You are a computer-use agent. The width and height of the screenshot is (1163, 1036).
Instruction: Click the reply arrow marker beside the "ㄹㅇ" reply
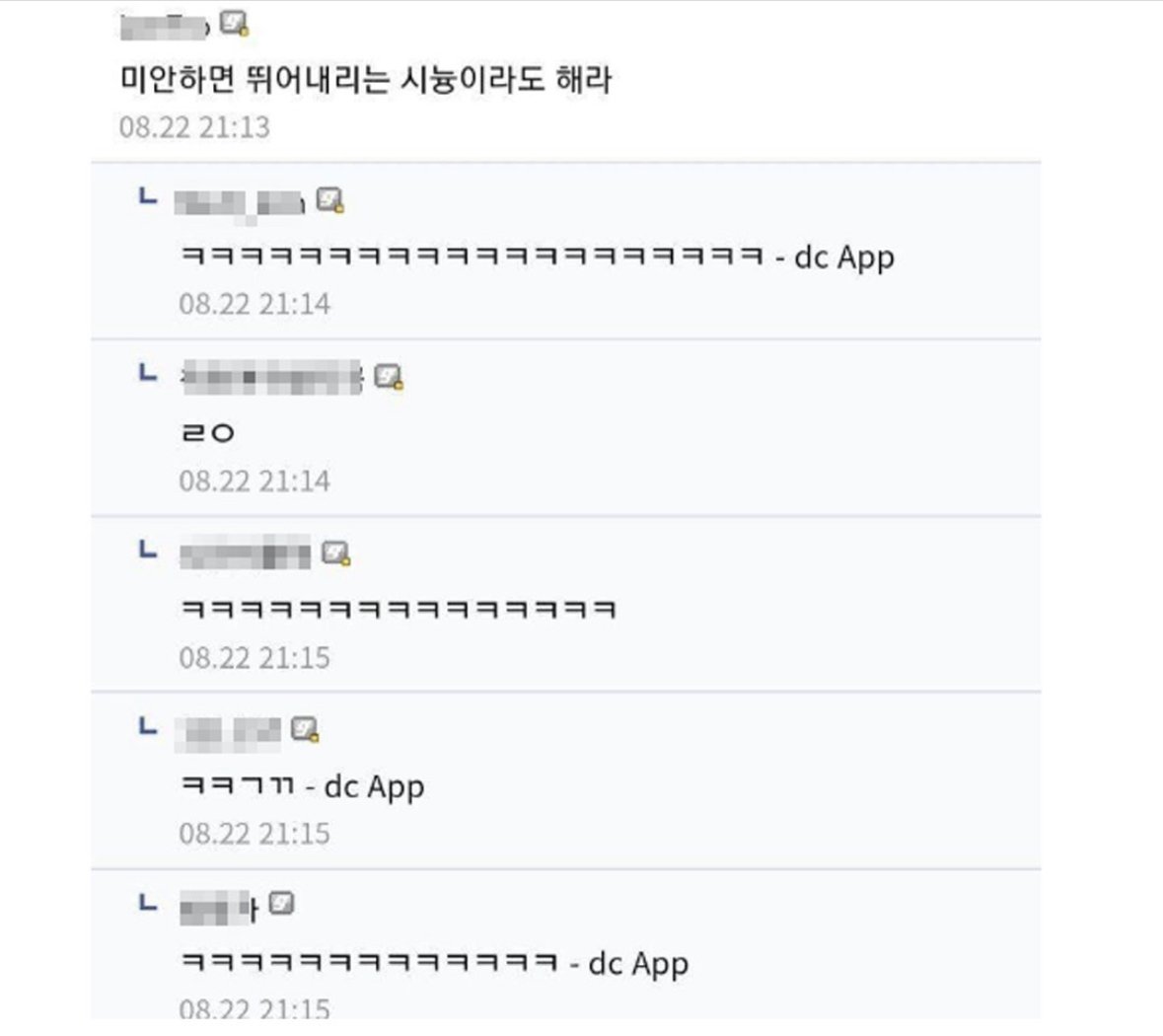coord(148,373)
